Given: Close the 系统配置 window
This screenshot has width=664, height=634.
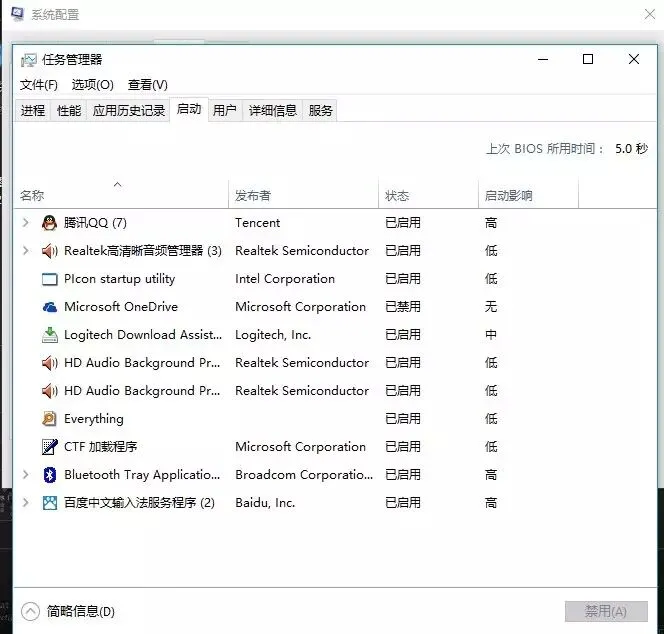Looking at the screenshot, I should [650, 14].
